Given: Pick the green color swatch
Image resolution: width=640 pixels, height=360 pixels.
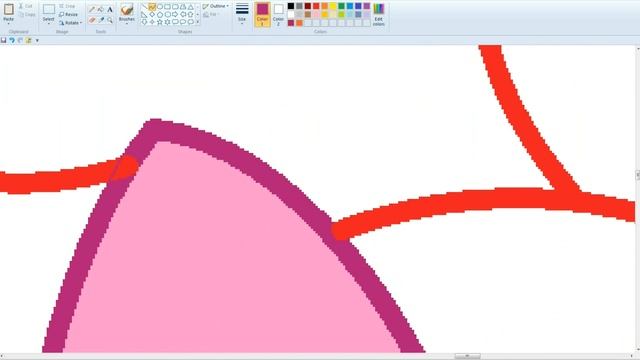Looking at the screenshot, I should click(341, 6).
